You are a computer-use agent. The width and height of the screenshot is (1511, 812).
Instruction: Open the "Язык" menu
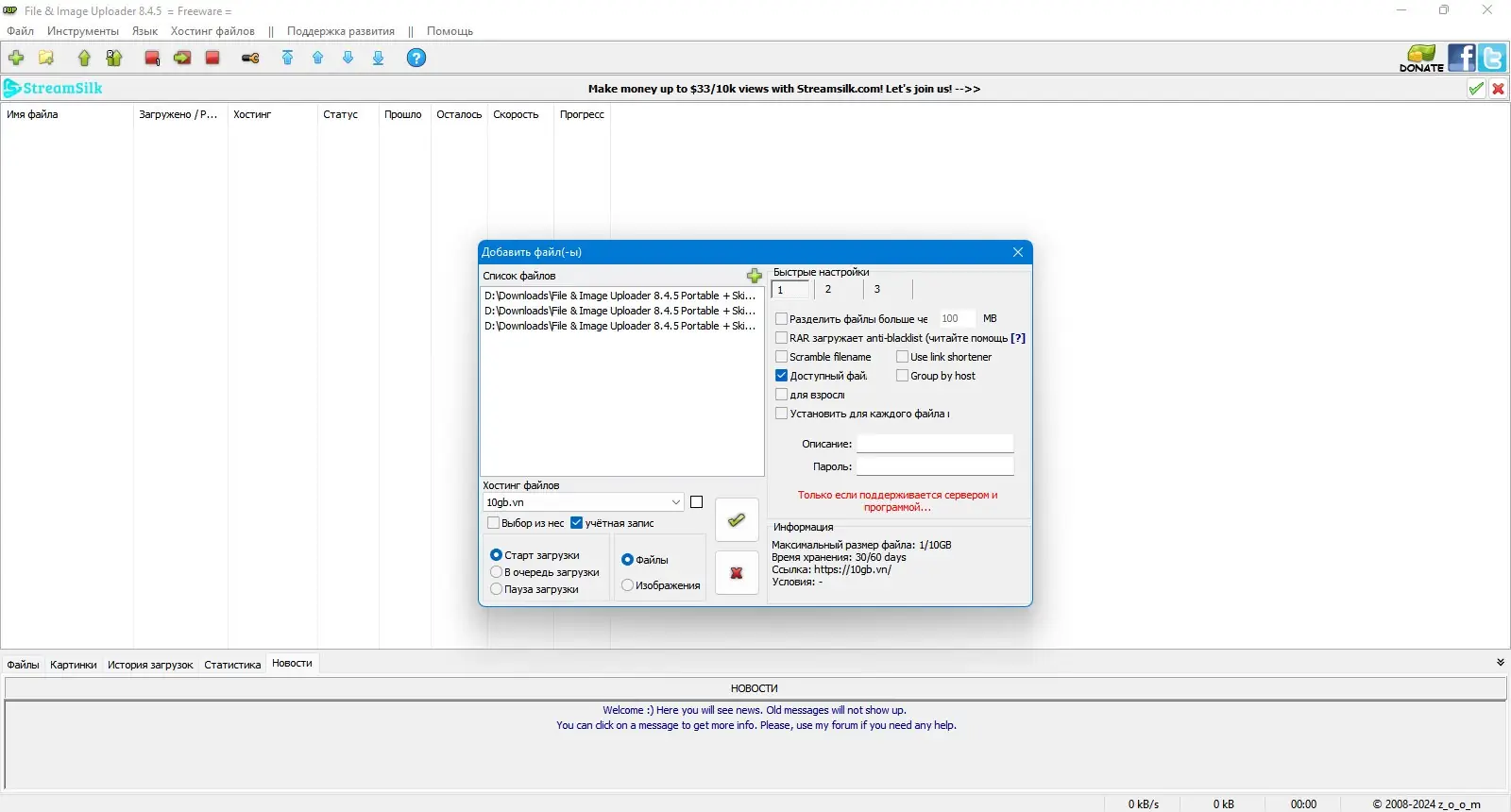click(144, 31)
